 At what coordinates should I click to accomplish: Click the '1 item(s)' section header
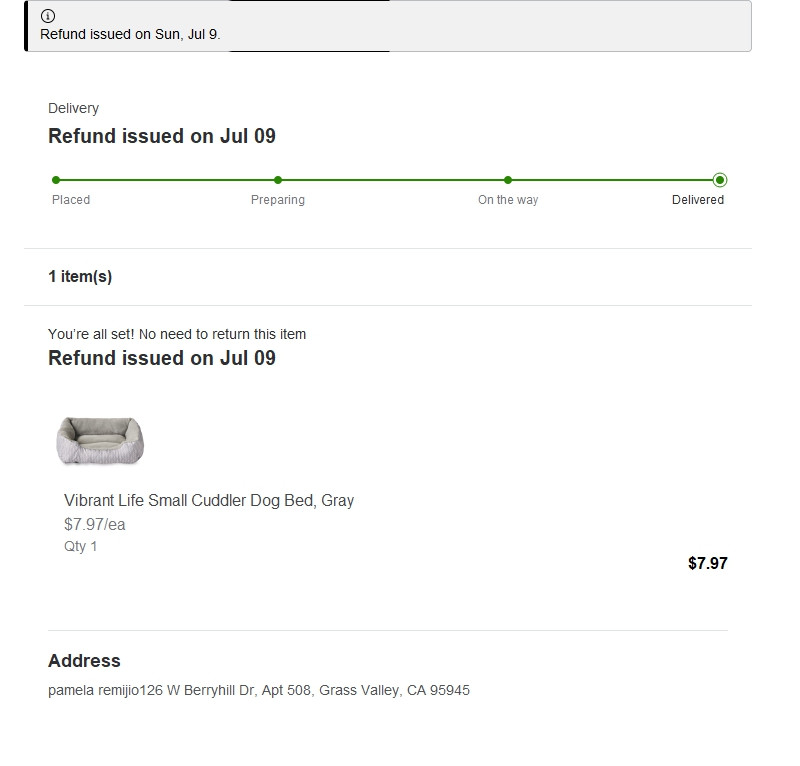point(80,277)
